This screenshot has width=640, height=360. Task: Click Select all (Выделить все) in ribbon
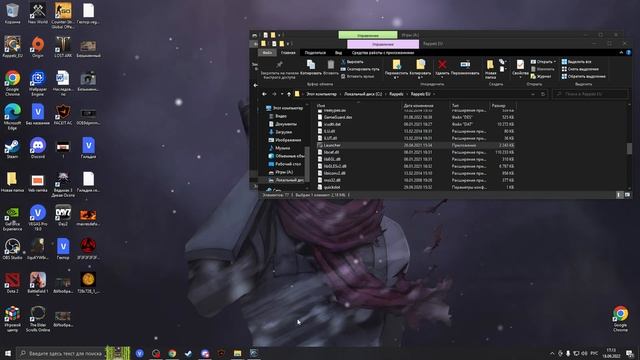click(x=577, y=62)
